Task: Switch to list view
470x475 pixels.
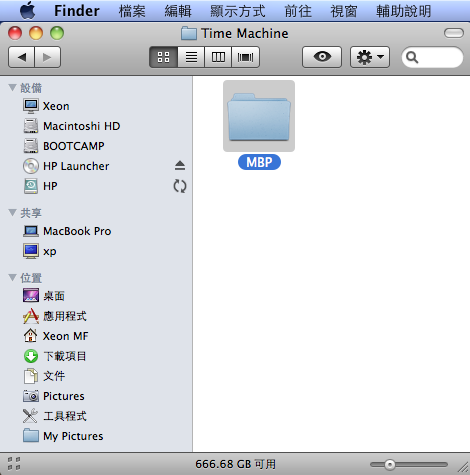Action: click(x=191, y=57)
